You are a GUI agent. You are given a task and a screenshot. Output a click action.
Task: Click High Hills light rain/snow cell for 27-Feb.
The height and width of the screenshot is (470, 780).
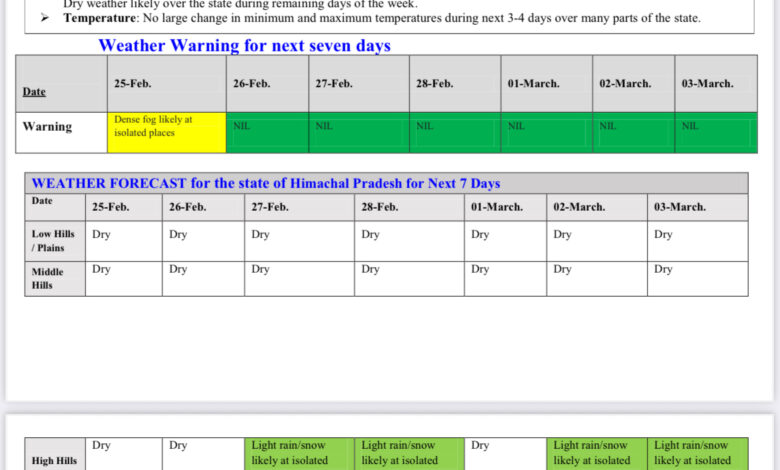(x=298, y=453)
